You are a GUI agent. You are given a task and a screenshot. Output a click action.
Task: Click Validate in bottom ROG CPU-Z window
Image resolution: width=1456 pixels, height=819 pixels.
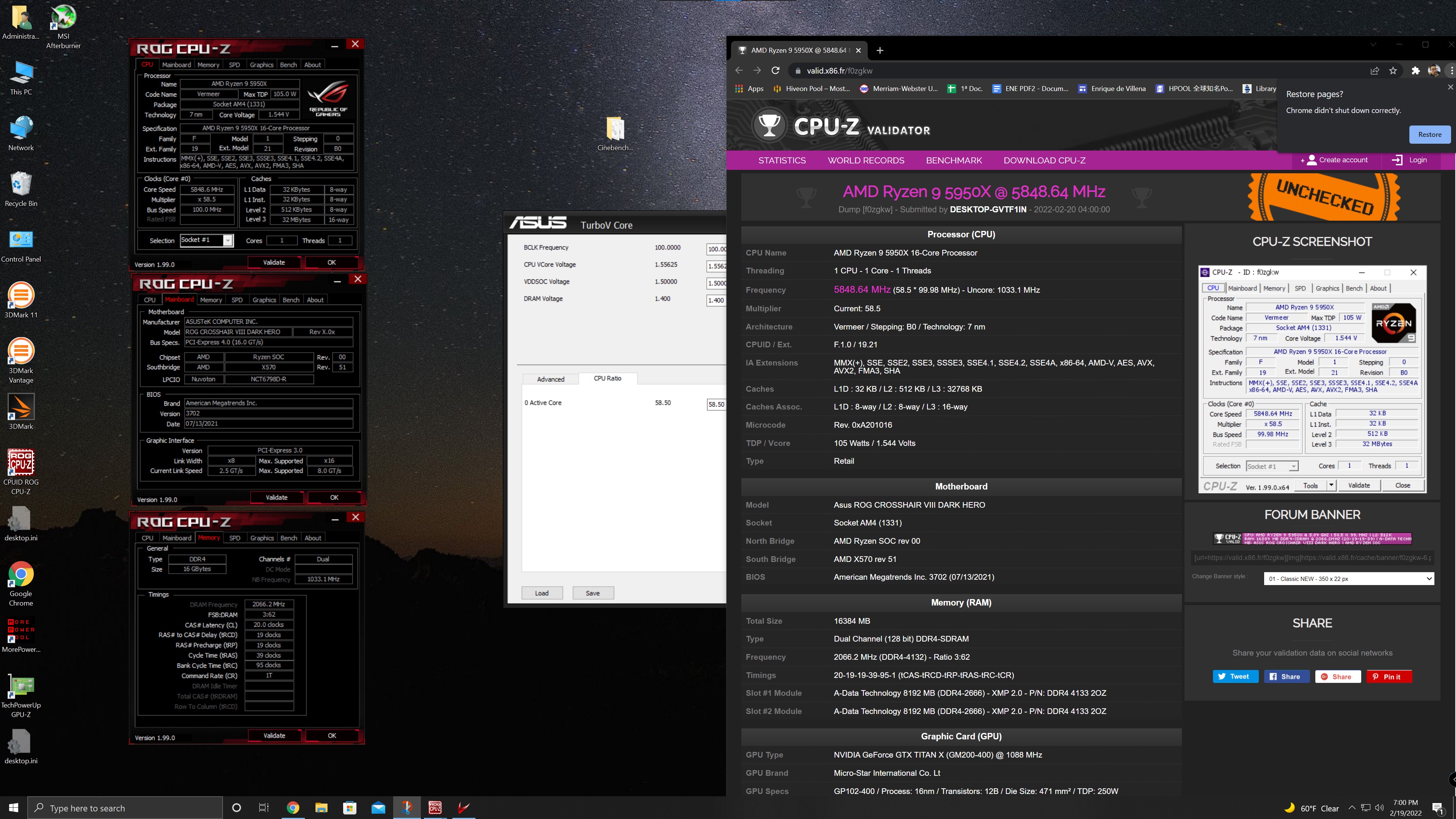(x=274, y=735)
